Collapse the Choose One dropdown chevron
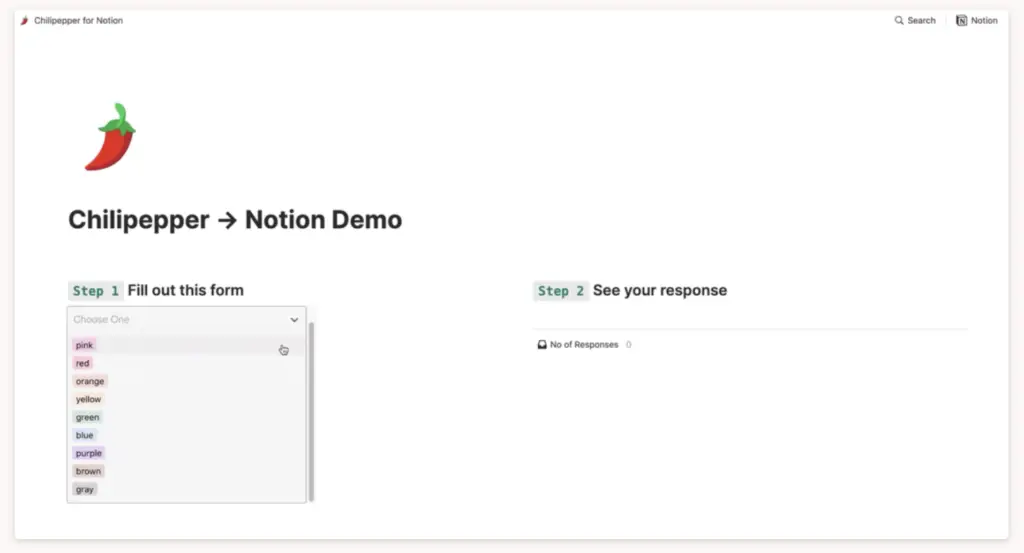1024x553 pixels. tap(295, 320)
